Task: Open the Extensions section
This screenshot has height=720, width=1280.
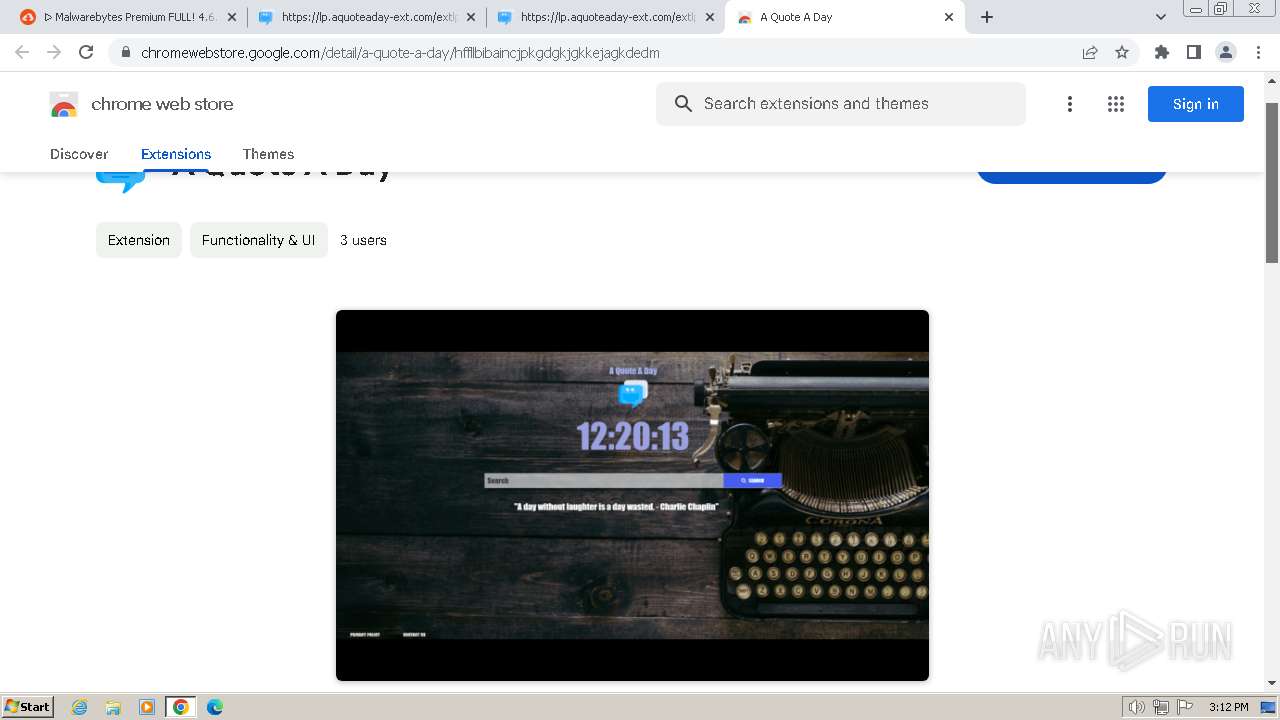Action: [176, 154]
